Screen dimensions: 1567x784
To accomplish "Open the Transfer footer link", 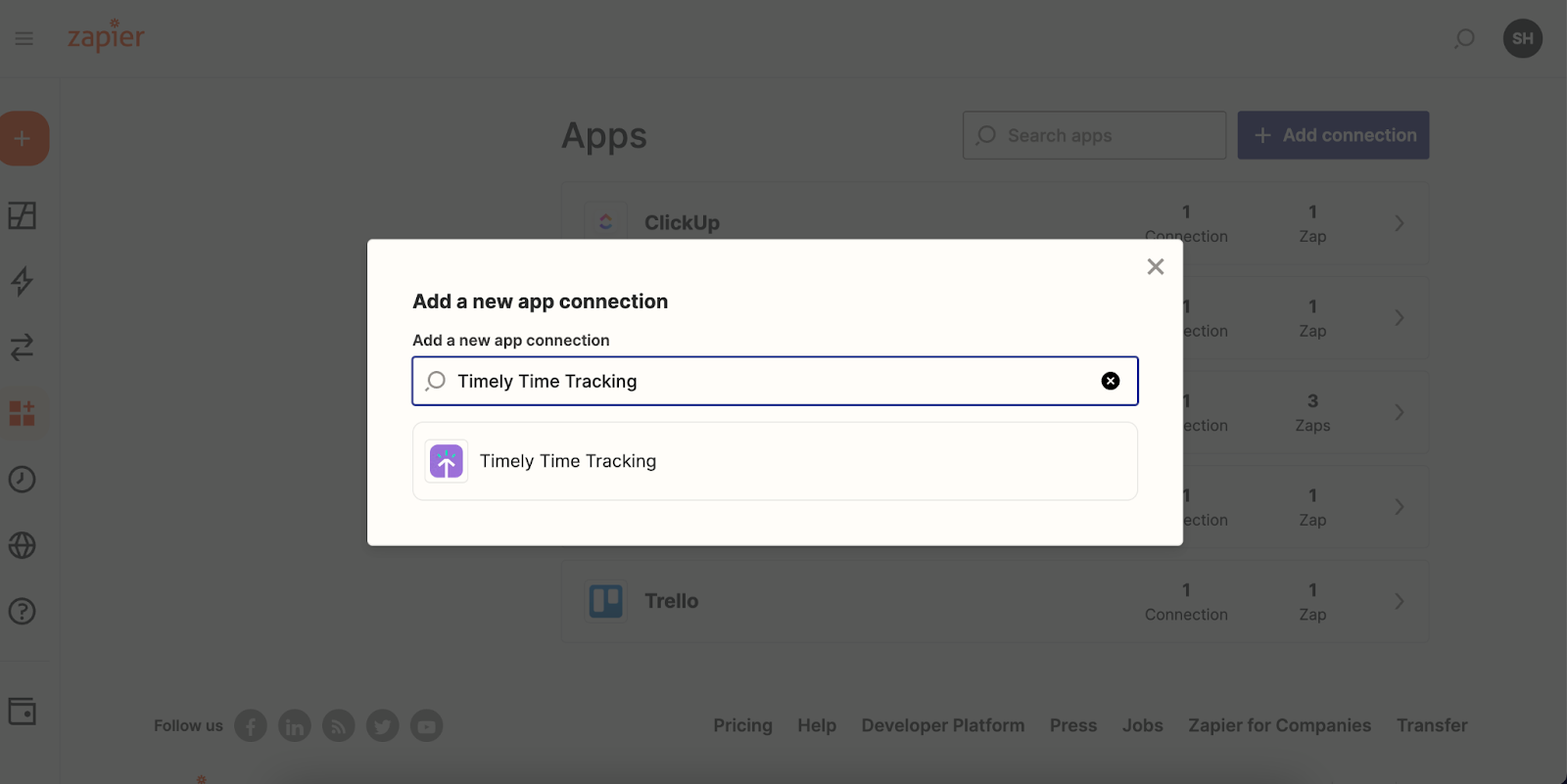I will (x=1432, y=725).
